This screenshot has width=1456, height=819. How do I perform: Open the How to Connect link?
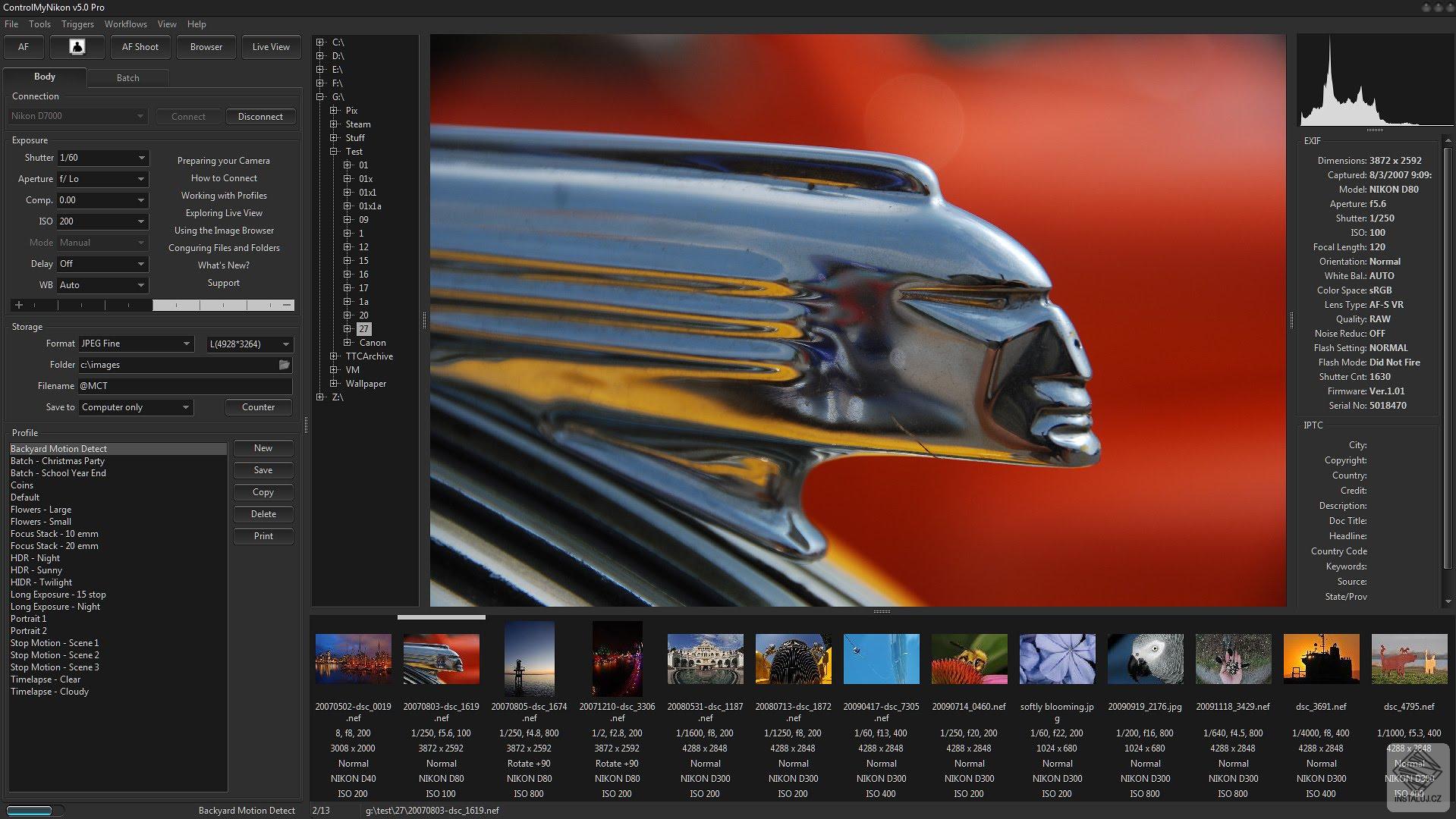(224, 178)
